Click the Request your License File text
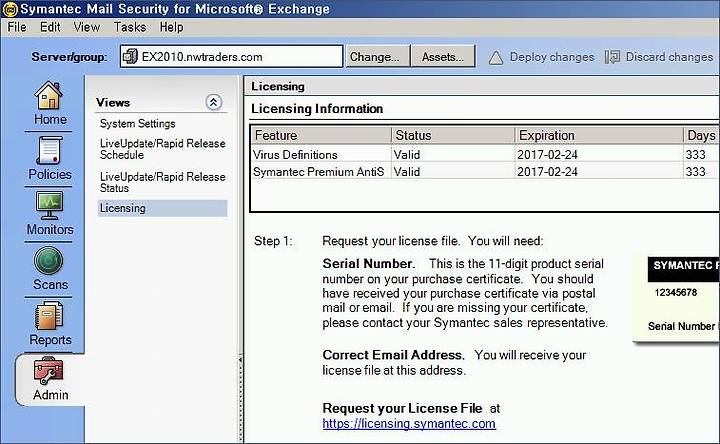This screenshot has width=720, height=444. pos(402,408)
